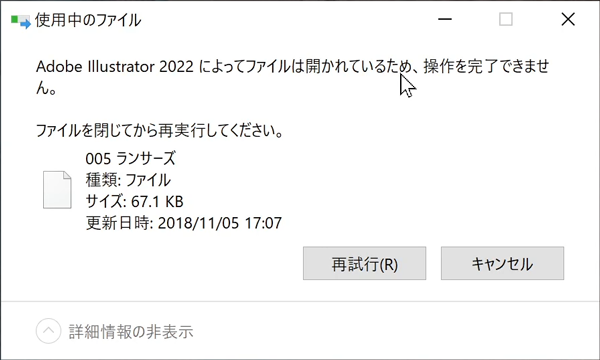Click the disabled maximize button
600x360 pixels.
[x=505, y=19]
